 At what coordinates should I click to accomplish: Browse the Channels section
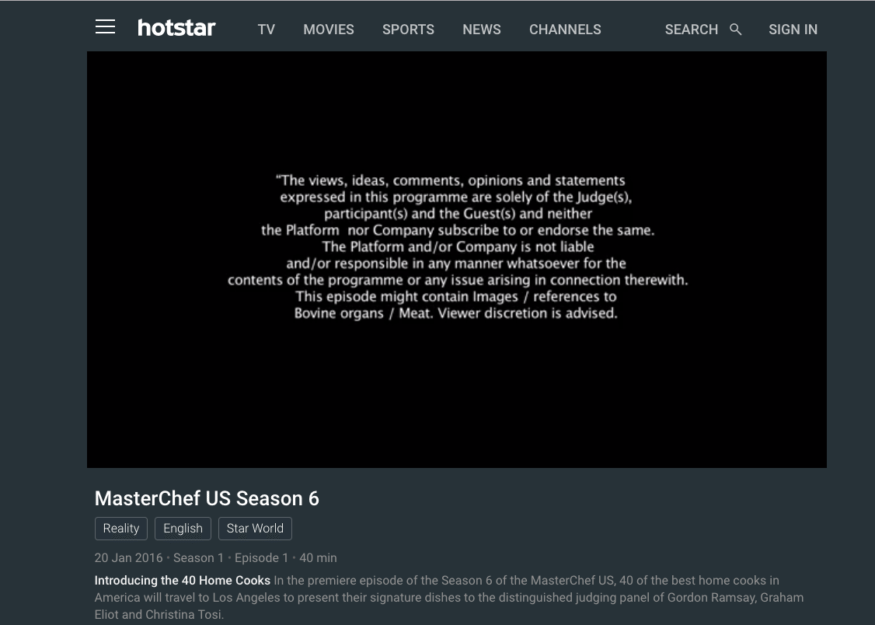pos(565,30)
